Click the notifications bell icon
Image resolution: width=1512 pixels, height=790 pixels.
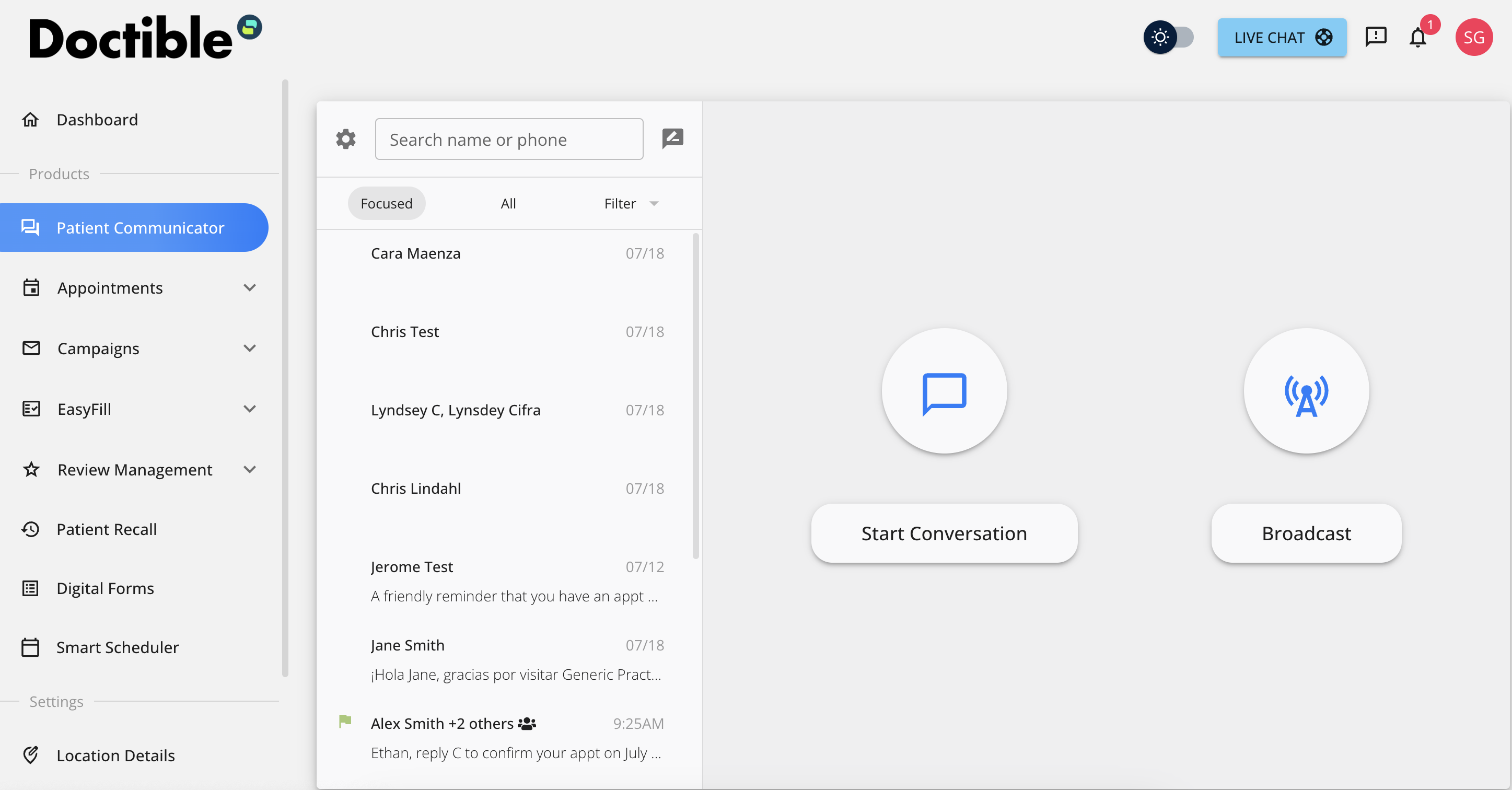[1418, 38]
